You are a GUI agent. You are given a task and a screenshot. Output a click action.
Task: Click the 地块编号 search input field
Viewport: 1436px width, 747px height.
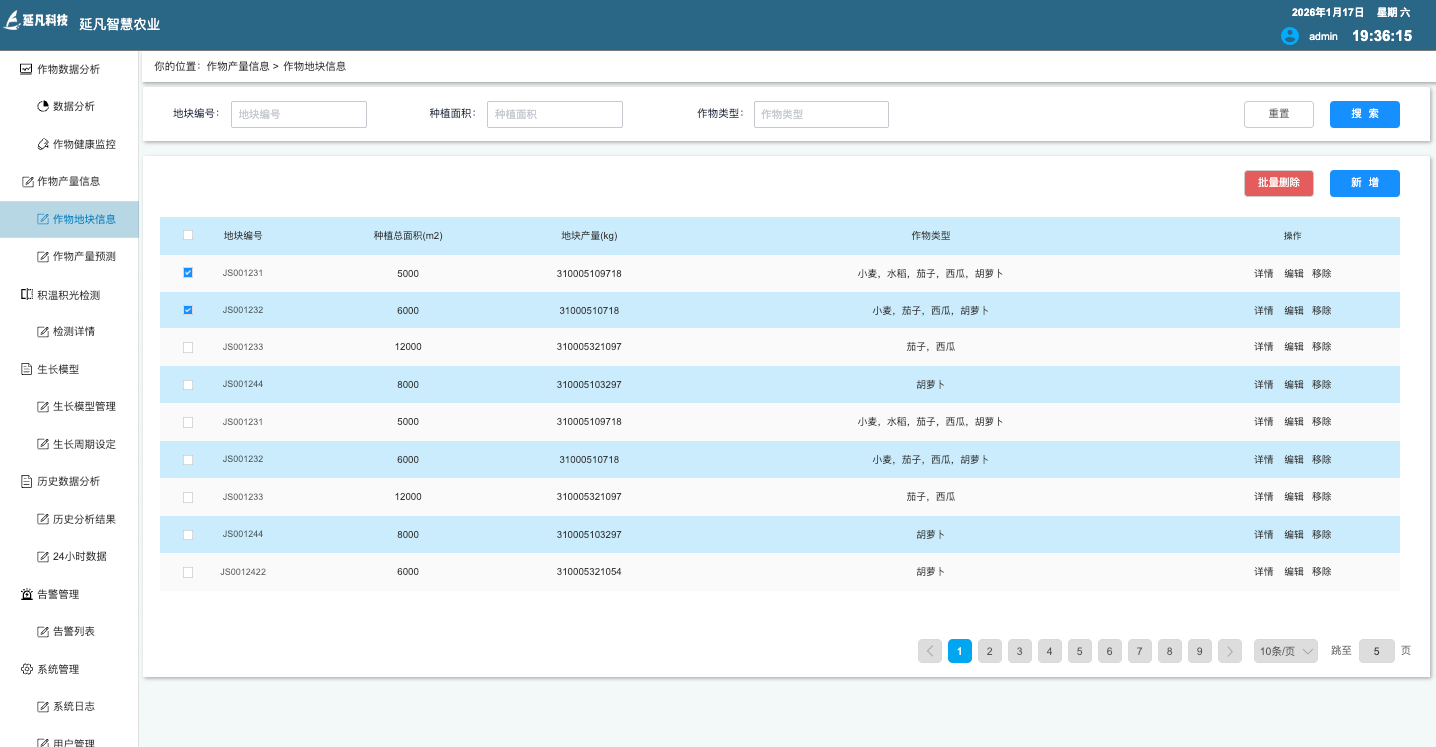click(298, 114)
